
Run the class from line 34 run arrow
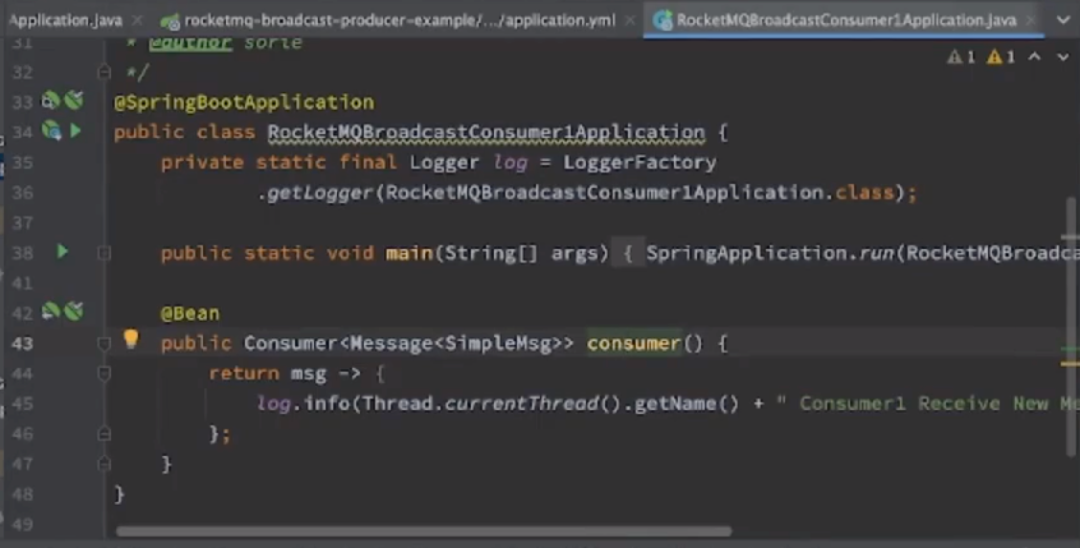click(x=75, y=131)
